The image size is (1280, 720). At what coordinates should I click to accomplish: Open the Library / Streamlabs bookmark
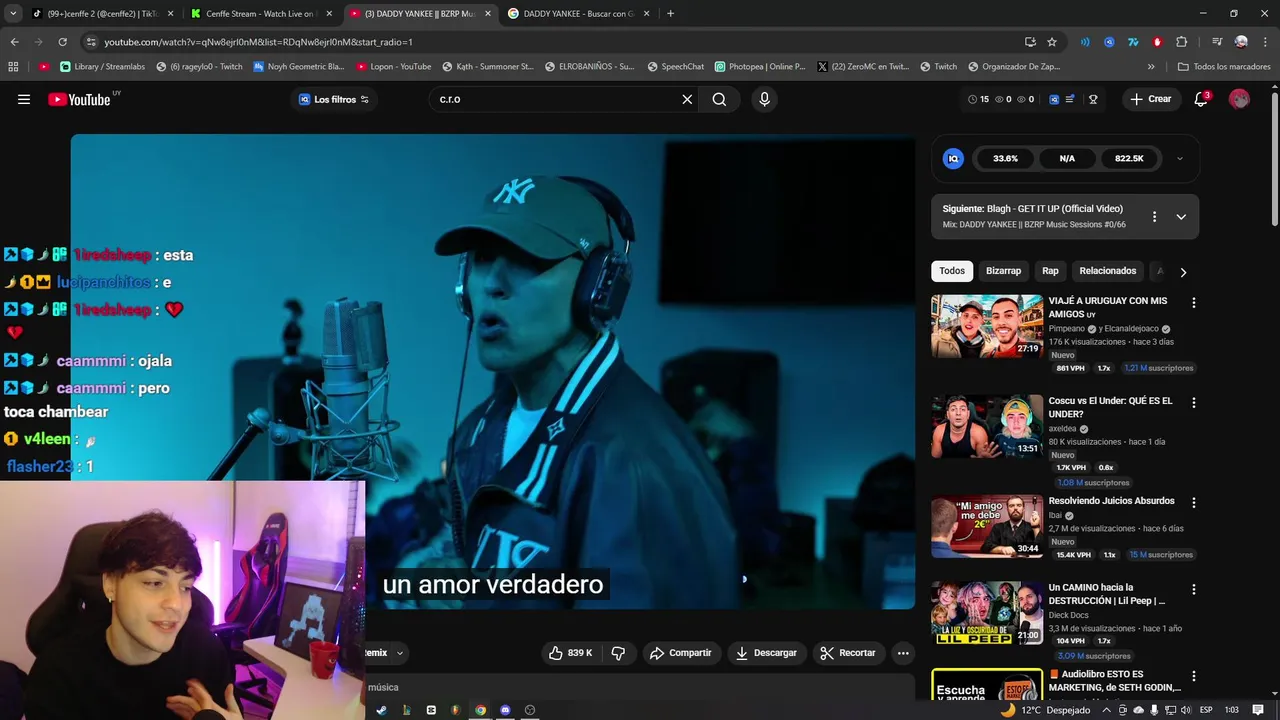click(x=103, y=67)
